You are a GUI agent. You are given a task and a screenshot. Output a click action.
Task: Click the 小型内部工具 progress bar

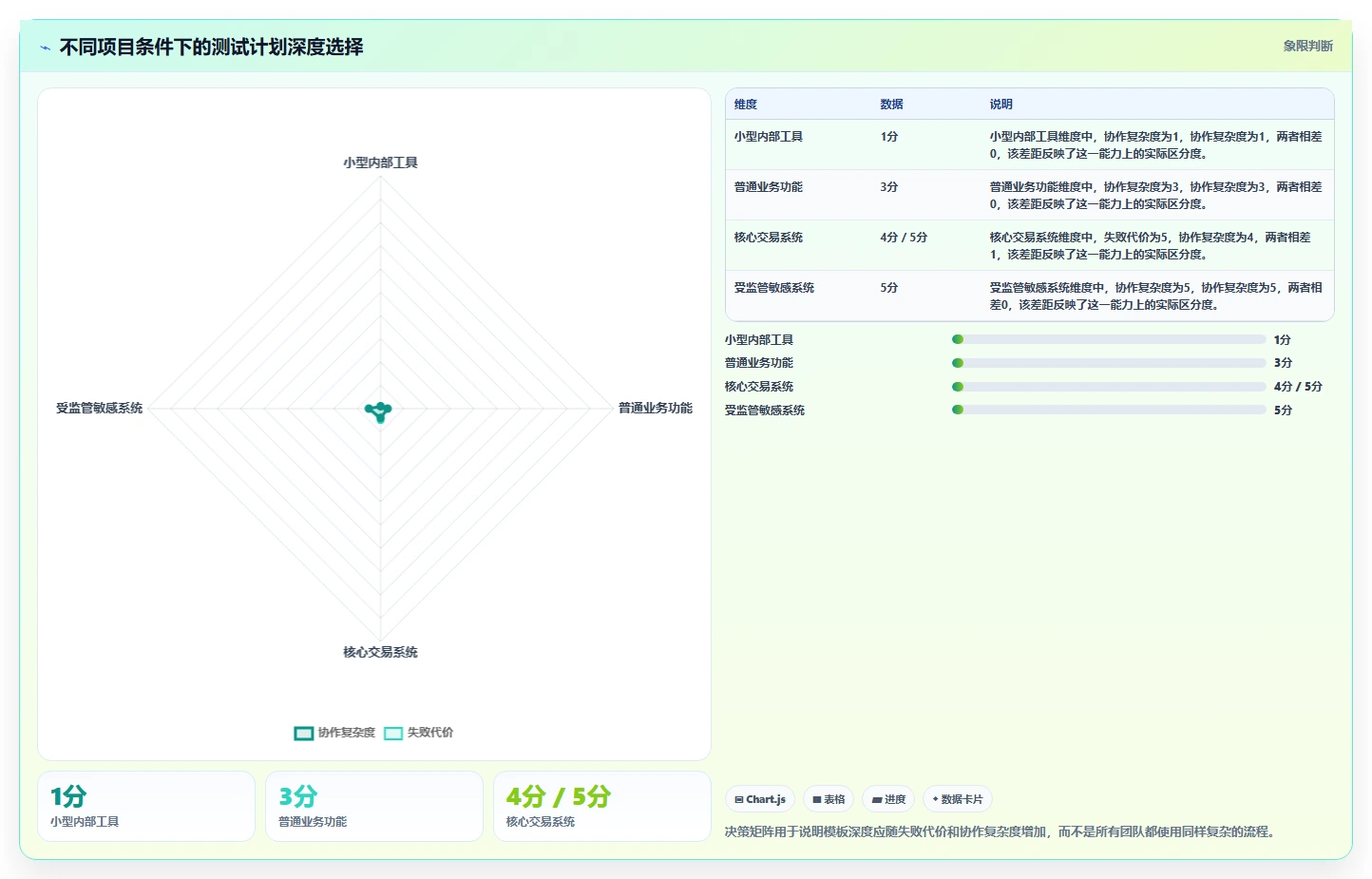click(x=1109, y=339)
